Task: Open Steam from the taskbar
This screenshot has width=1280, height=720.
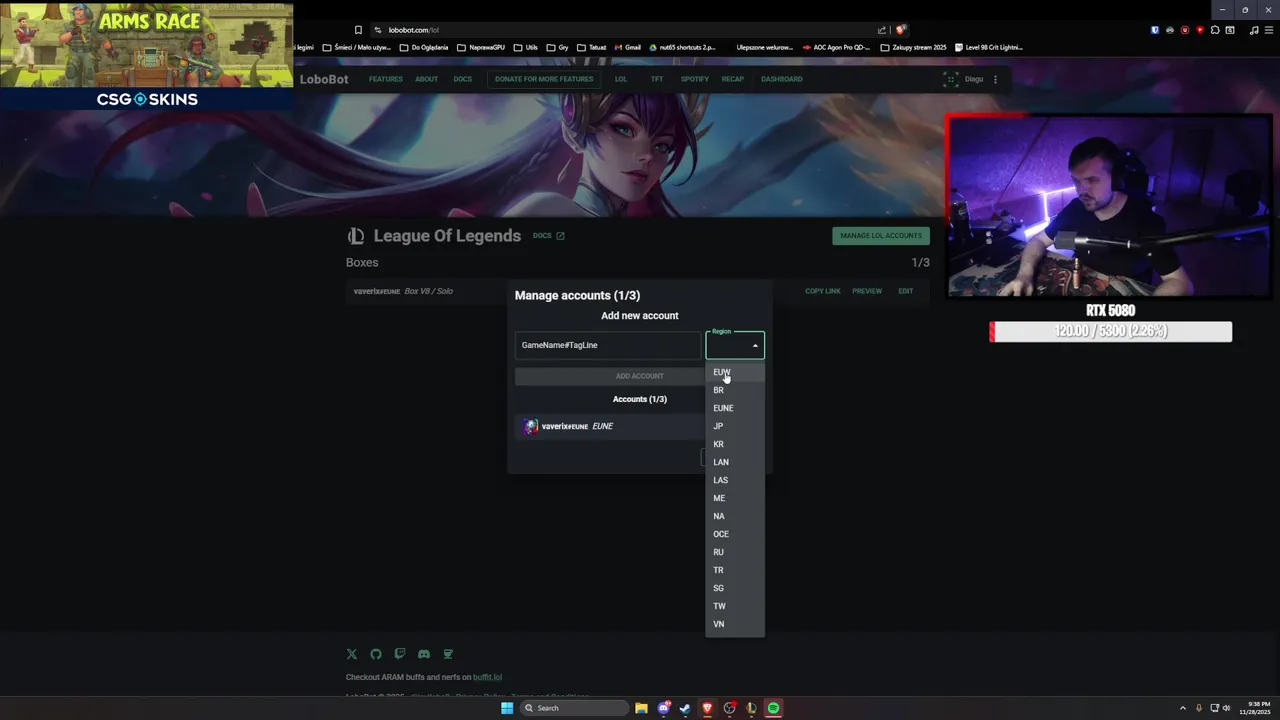Action: pyautogui.click(x=685, y=708)
